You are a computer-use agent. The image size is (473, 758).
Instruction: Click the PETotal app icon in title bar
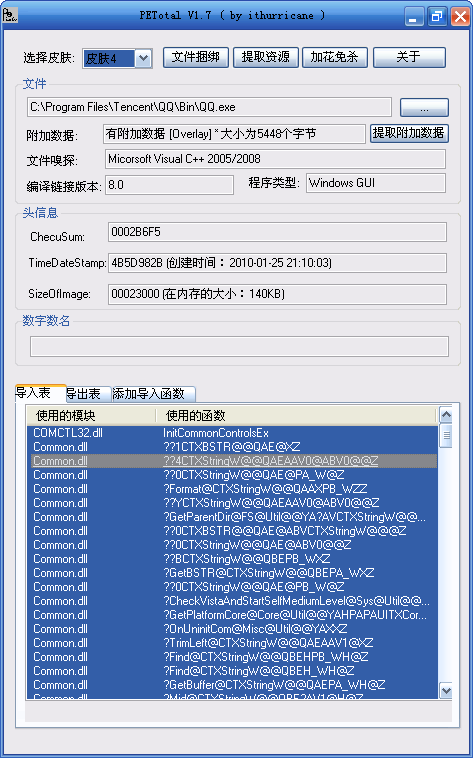pyautogui.click(x=10, y=15)
